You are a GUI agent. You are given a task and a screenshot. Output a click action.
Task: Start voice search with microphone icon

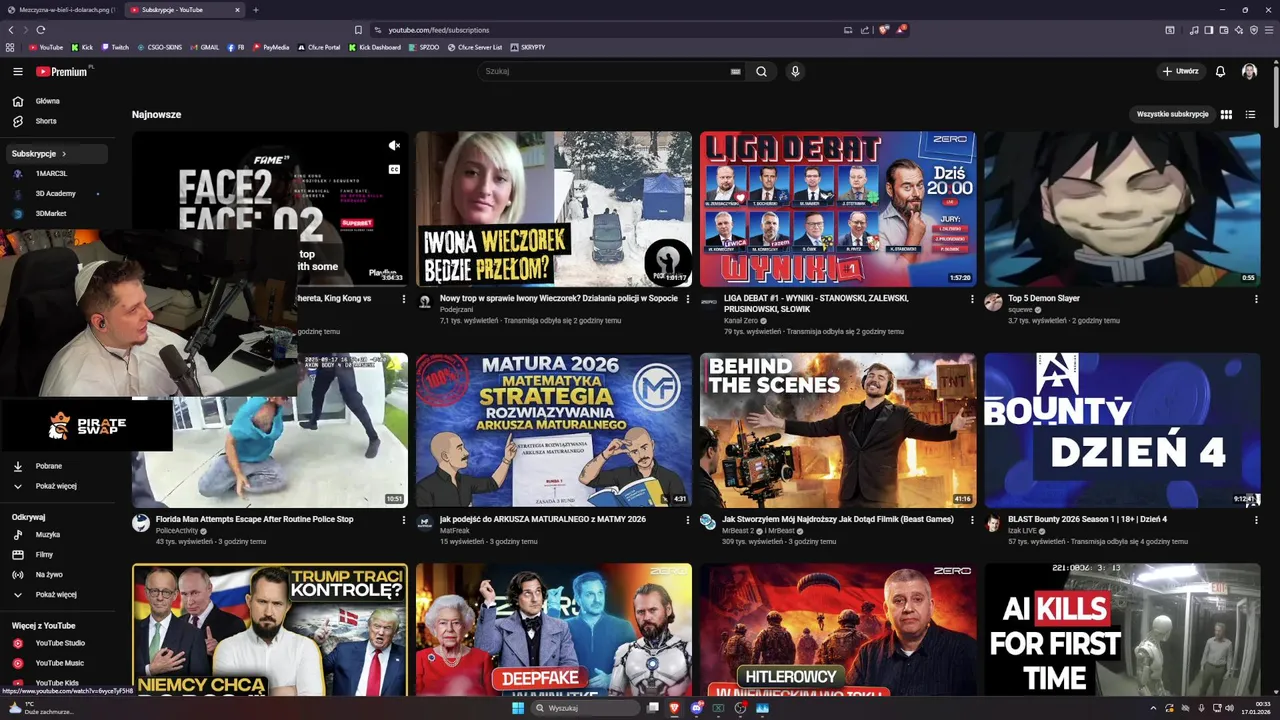point(795,71)
